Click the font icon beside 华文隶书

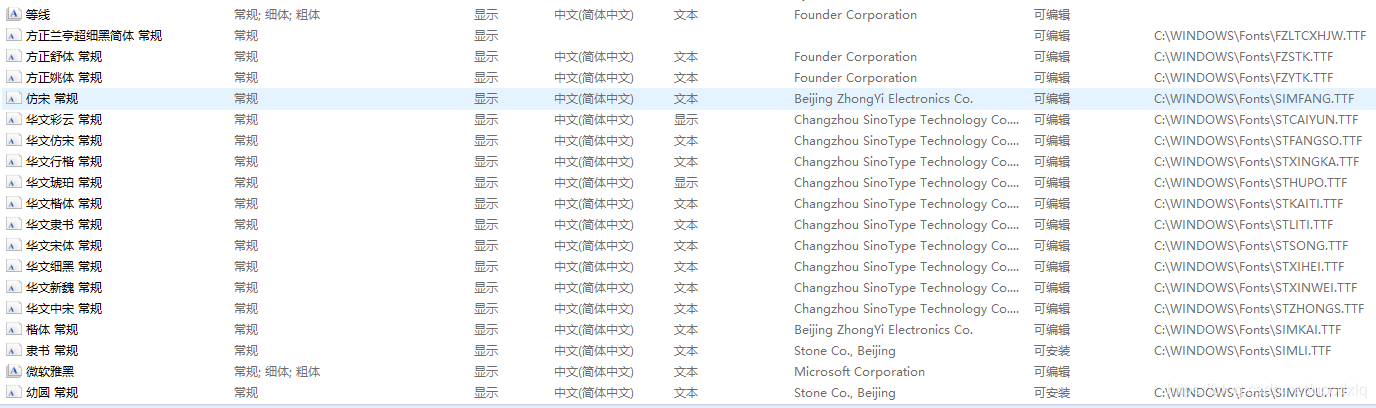coord(13,225)
